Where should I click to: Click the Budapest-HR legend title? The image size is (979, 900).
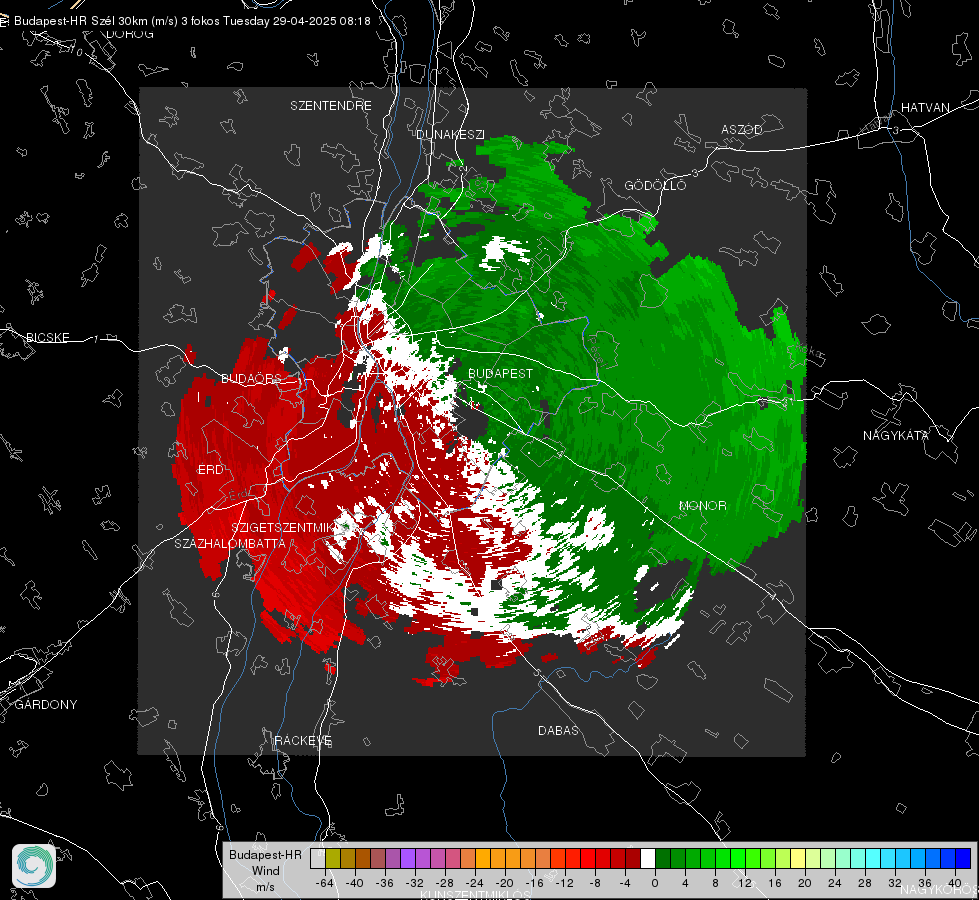pos(265,855)
